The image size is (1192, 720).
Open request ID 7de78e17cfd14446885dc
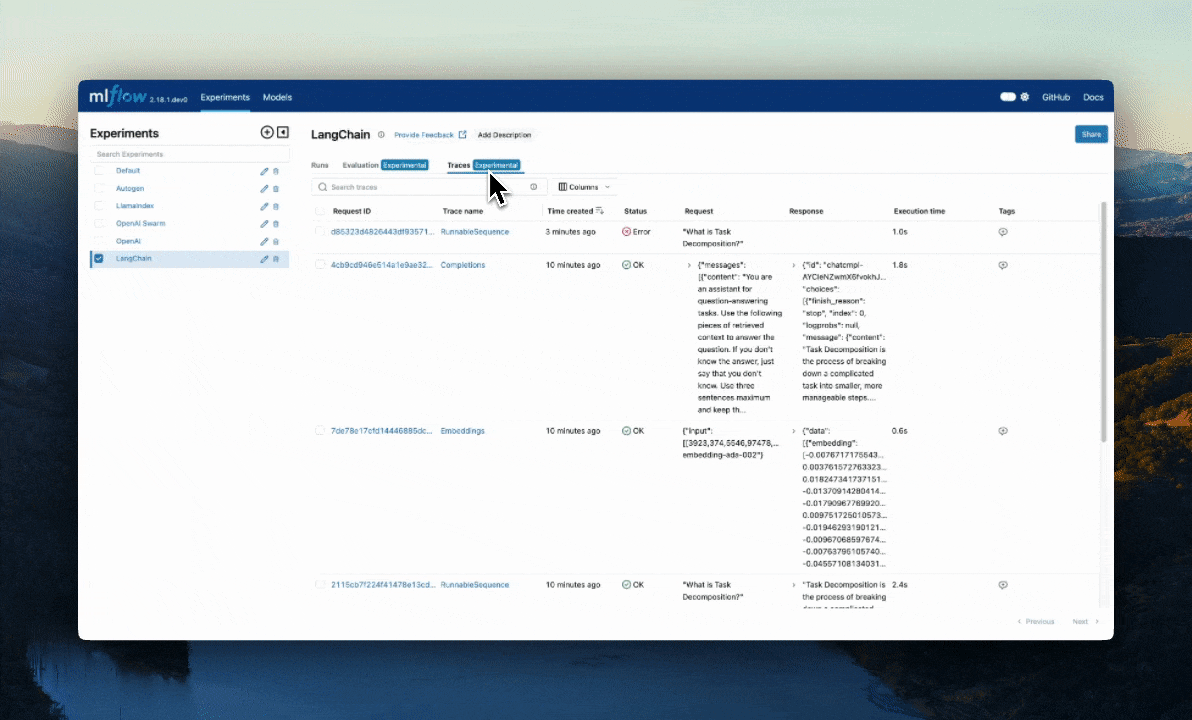[x=382, y=431]
